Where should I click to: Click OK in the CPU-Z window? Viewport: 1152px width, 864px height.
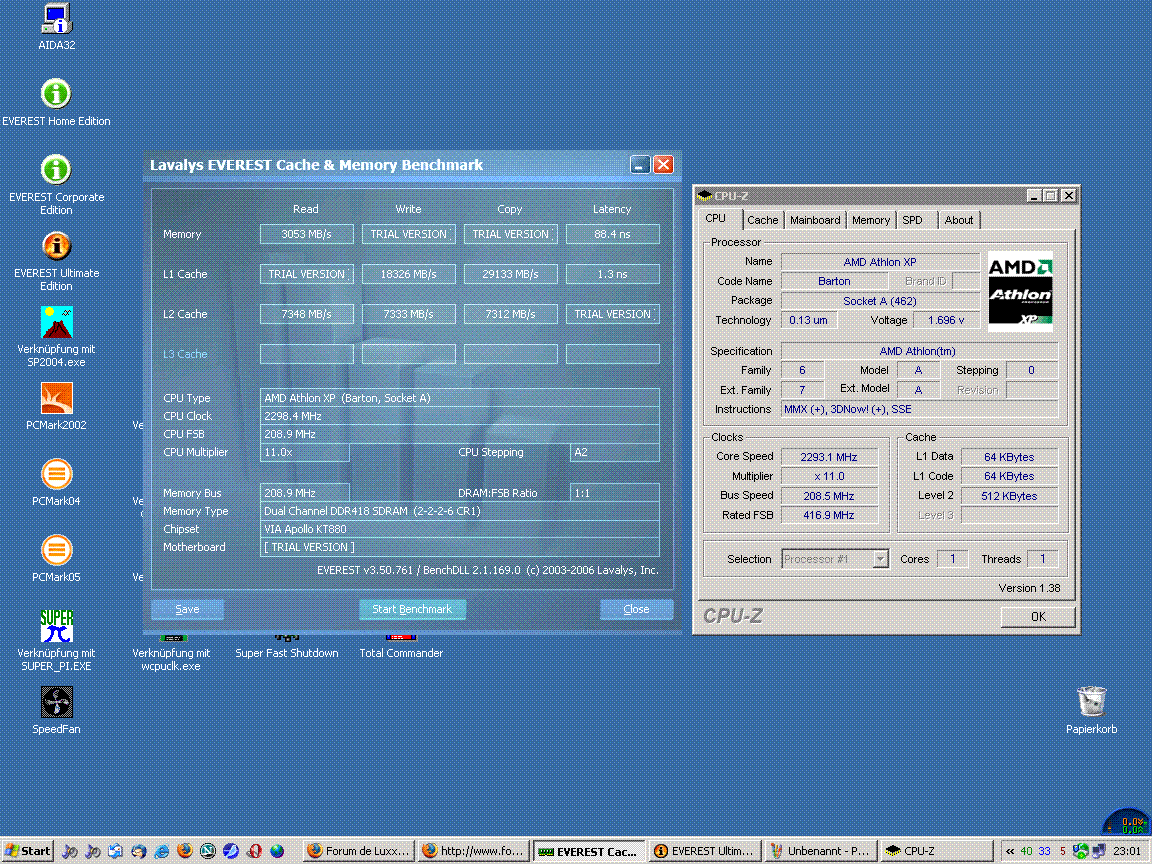tap(1038, 616)
